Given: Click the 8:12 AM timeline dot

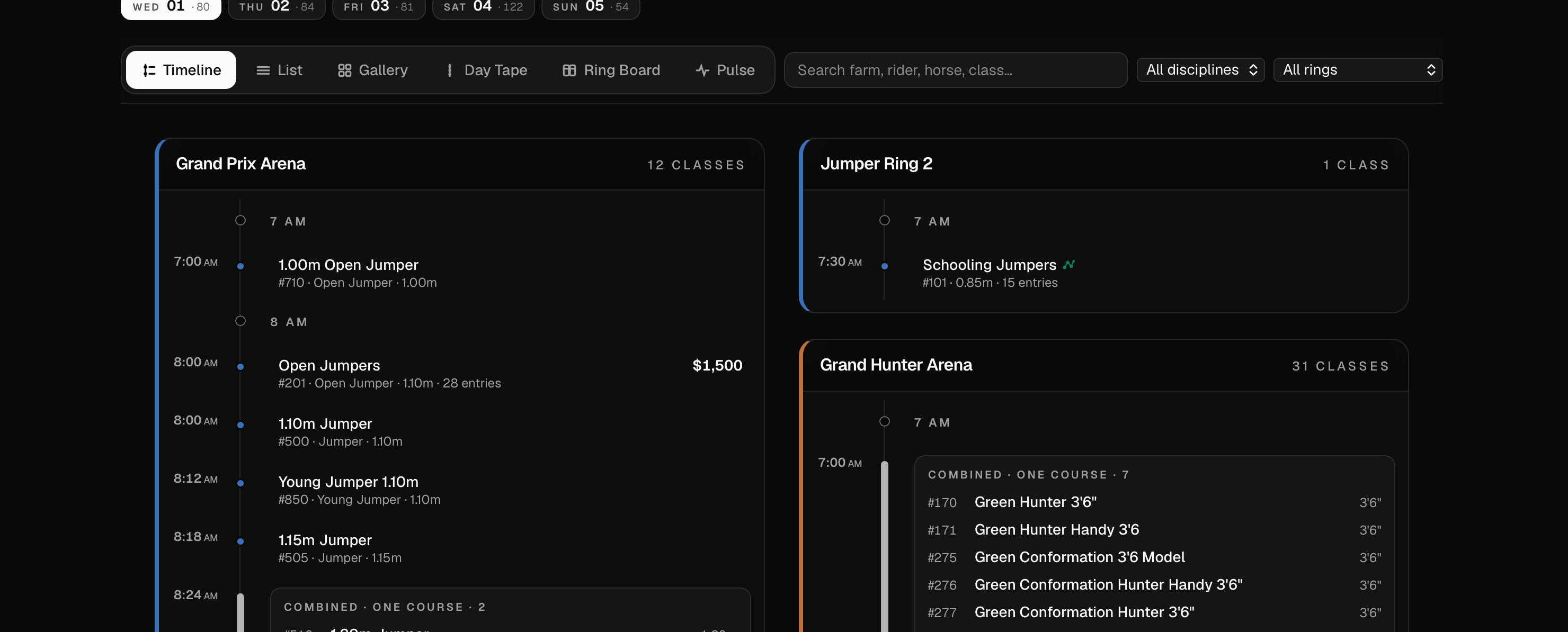Looking at the screenshot, I should 240,483.
